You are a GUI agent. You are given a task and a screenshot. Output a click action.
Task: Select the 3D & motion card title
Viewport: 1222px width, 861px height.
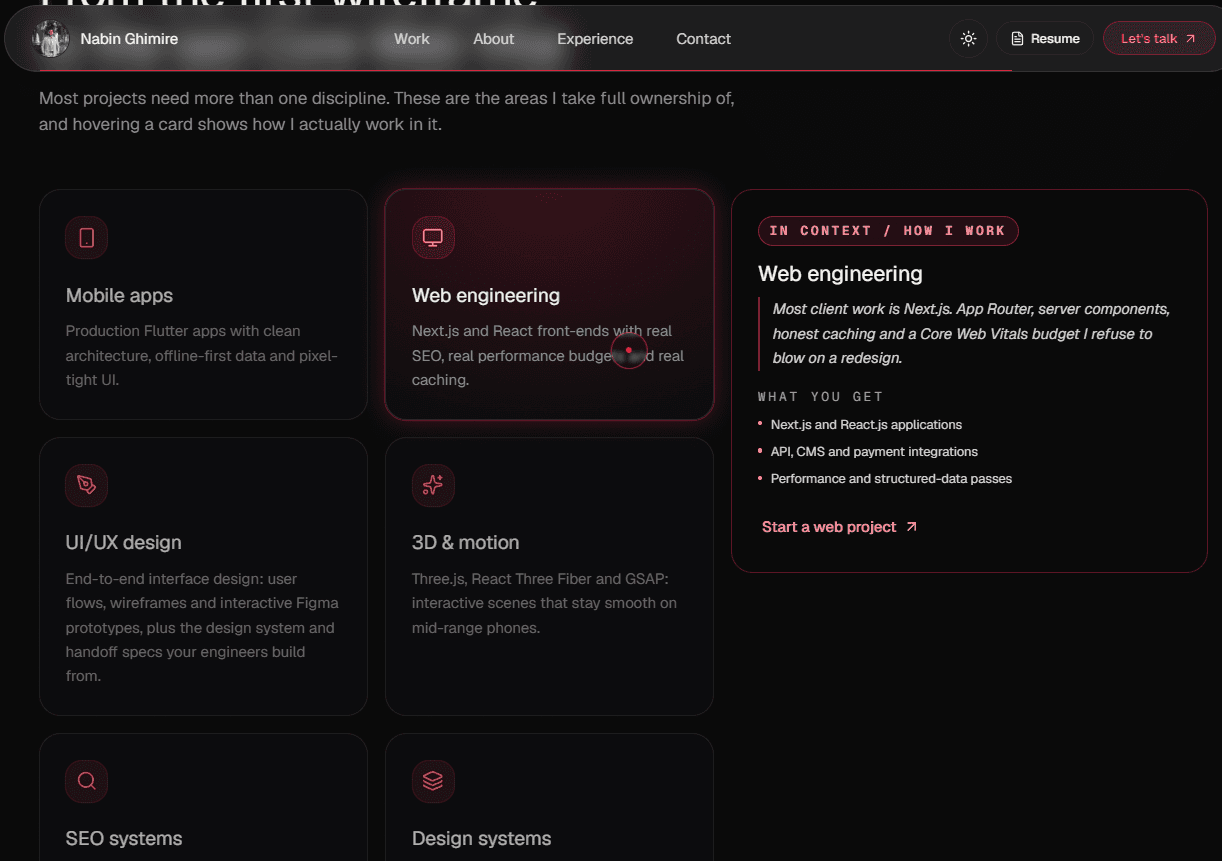[466, 543]
